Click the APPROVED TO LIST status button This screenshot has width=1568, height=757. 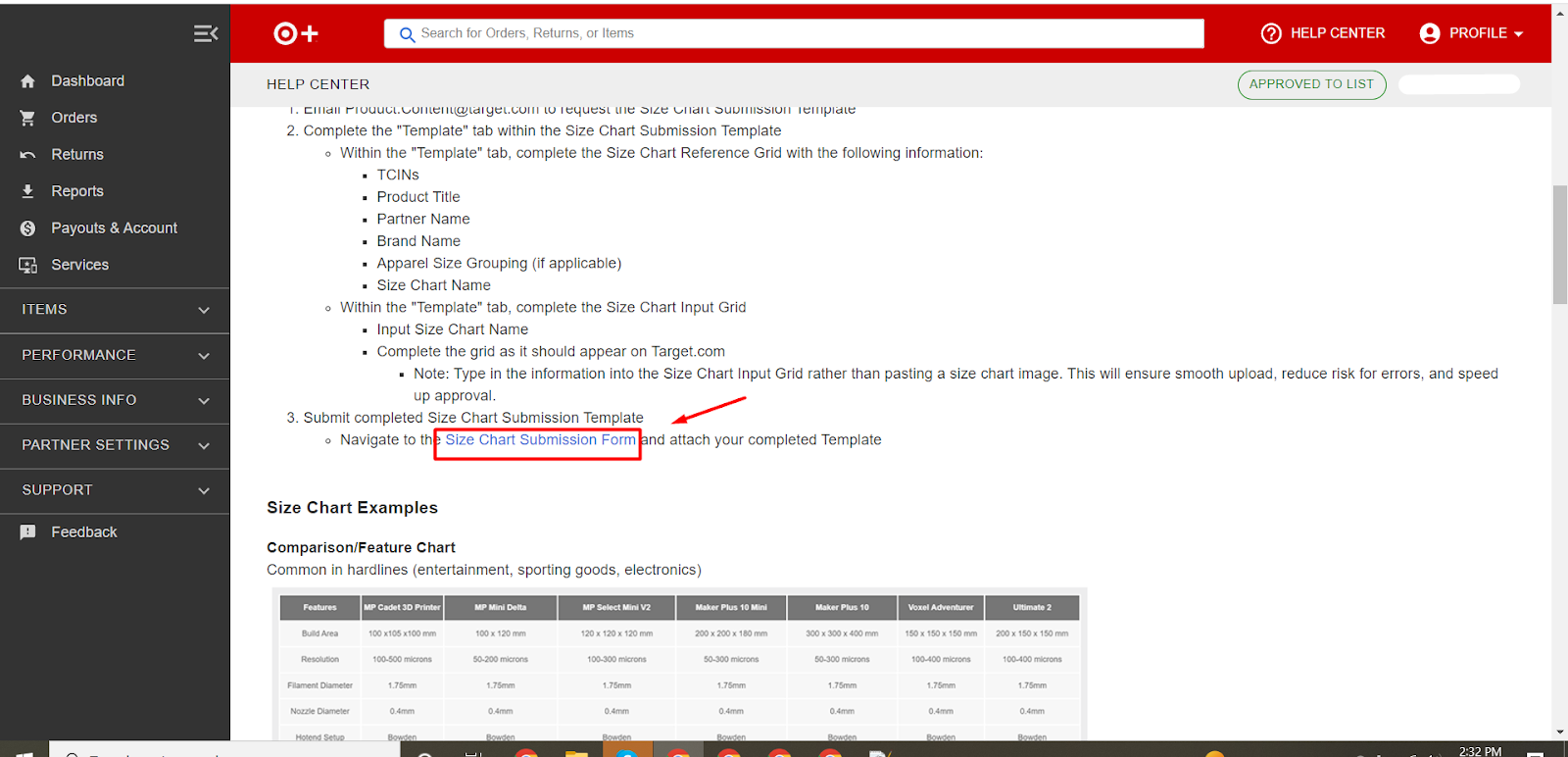(1311, 84)
